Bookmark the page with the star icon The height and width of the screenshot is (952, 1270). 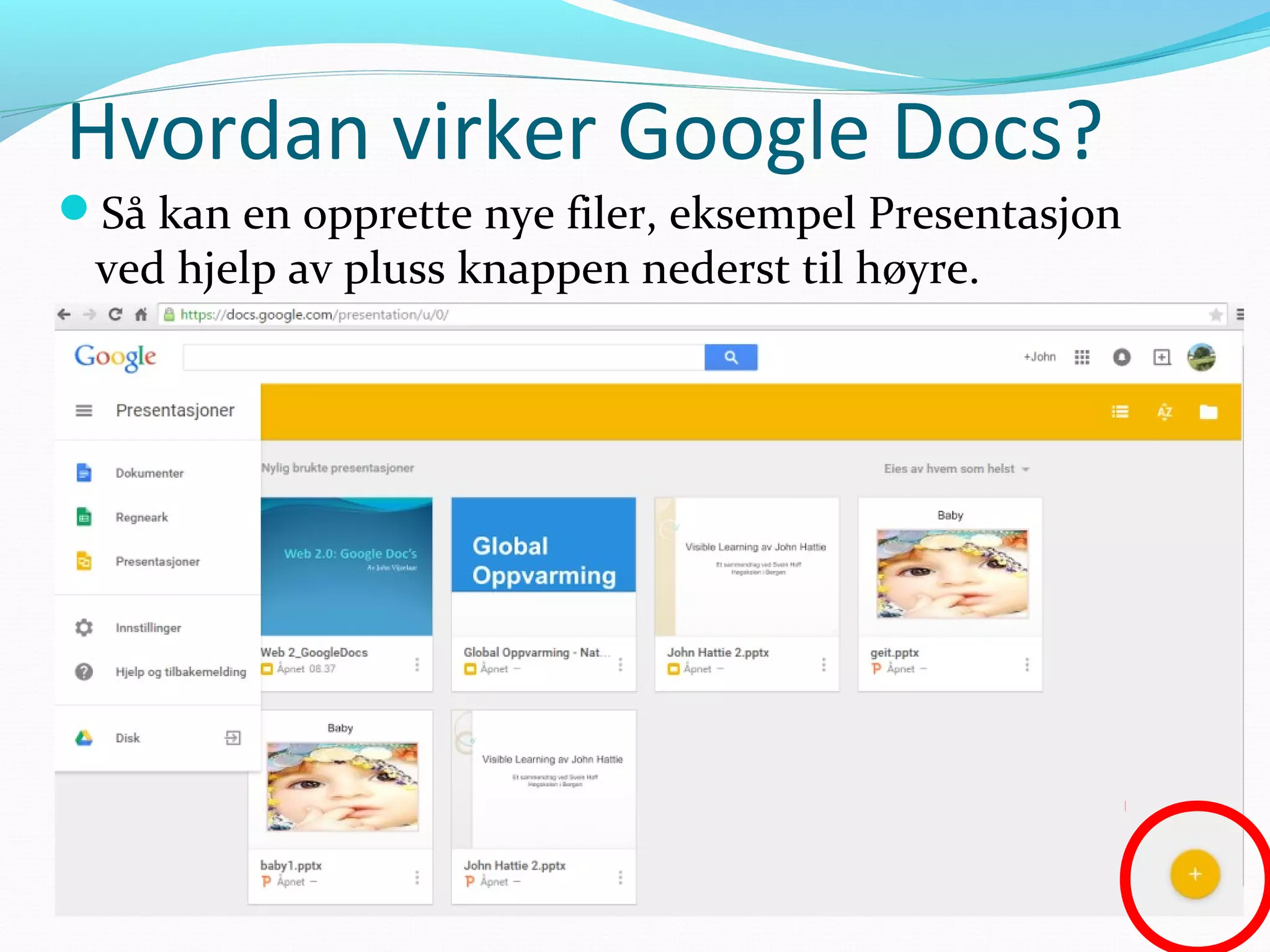coord(1215,315)
